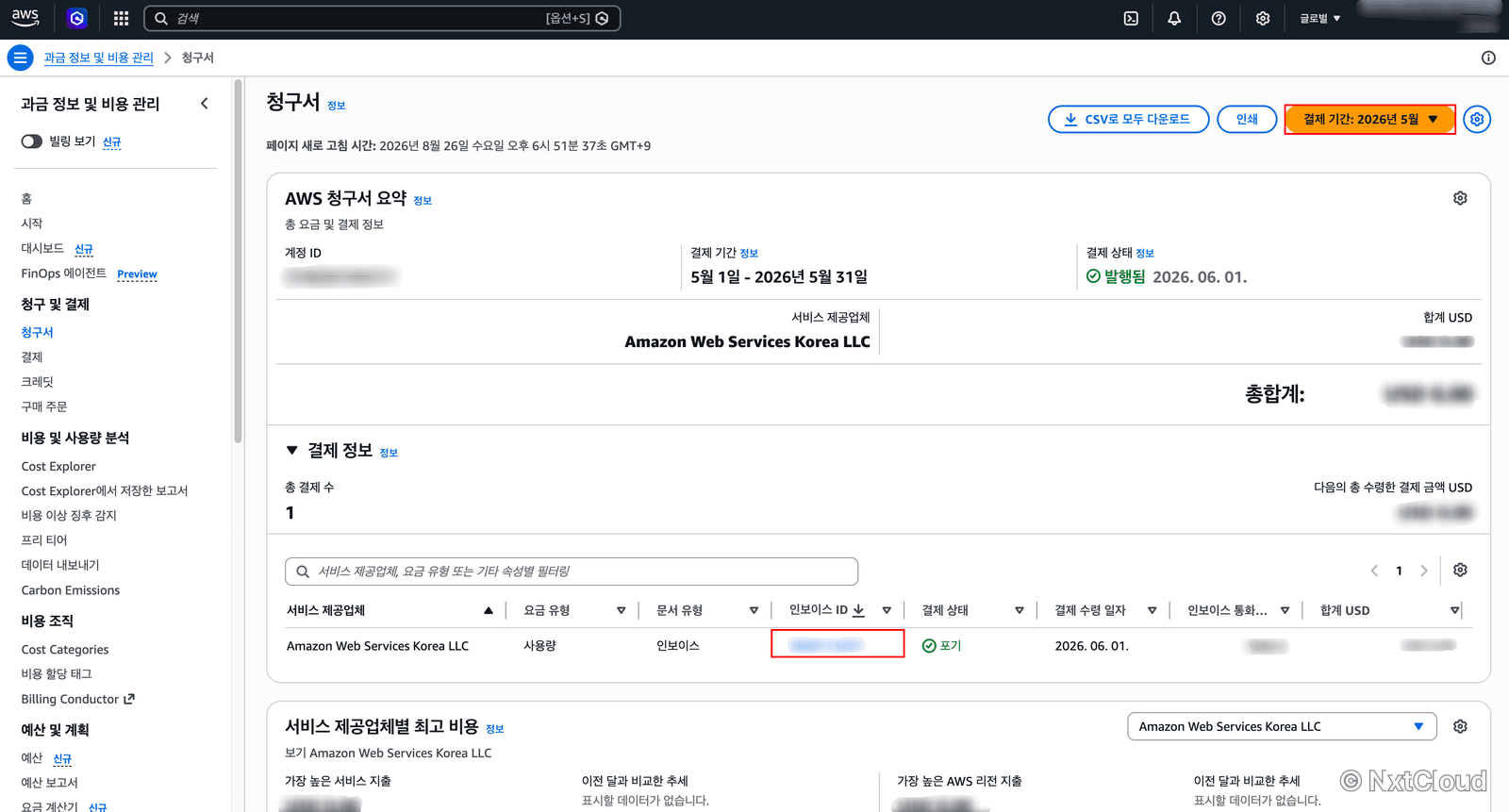Open 비용 할당 태그 nav item
This screenshot has width=1509, height=812.
[57, 673]
